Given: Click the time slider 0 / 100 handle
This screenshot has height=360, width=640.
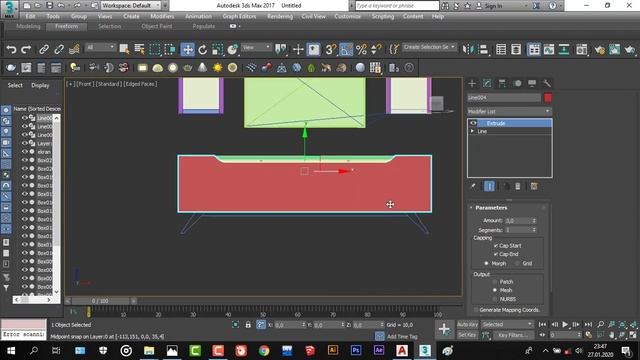Looking at the screenshot, I should (100, 301).
